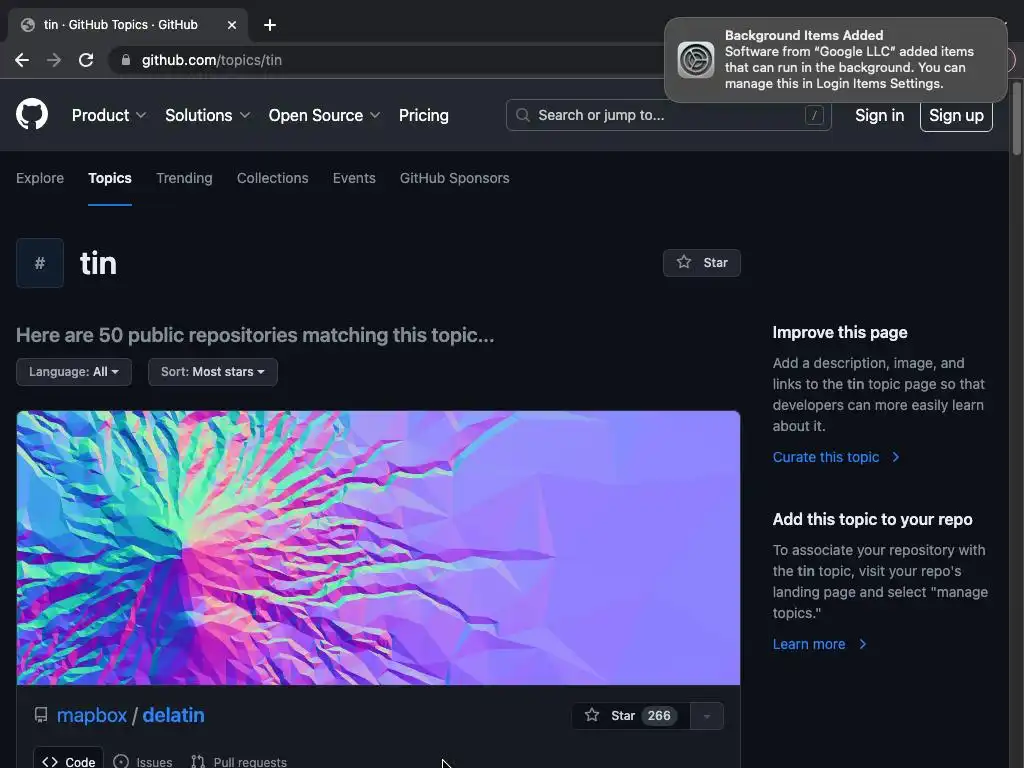Viewport: 1024px width, 768px height.
Task: Click the Background Items Added notification icon
Action: pyautogui.click(x=696, y=60)
